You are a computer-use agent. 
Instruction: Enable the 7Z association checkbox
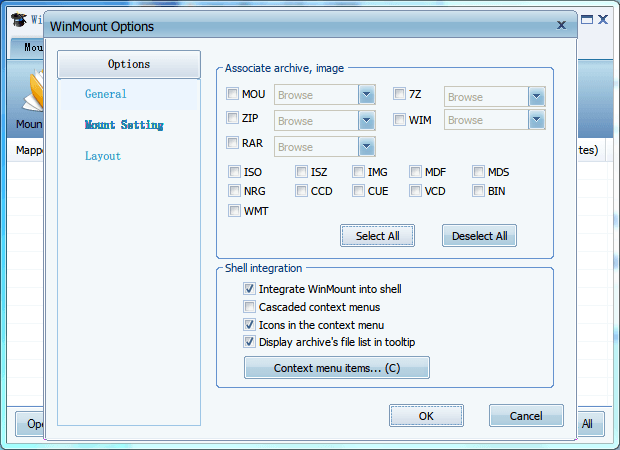point(400,95)
